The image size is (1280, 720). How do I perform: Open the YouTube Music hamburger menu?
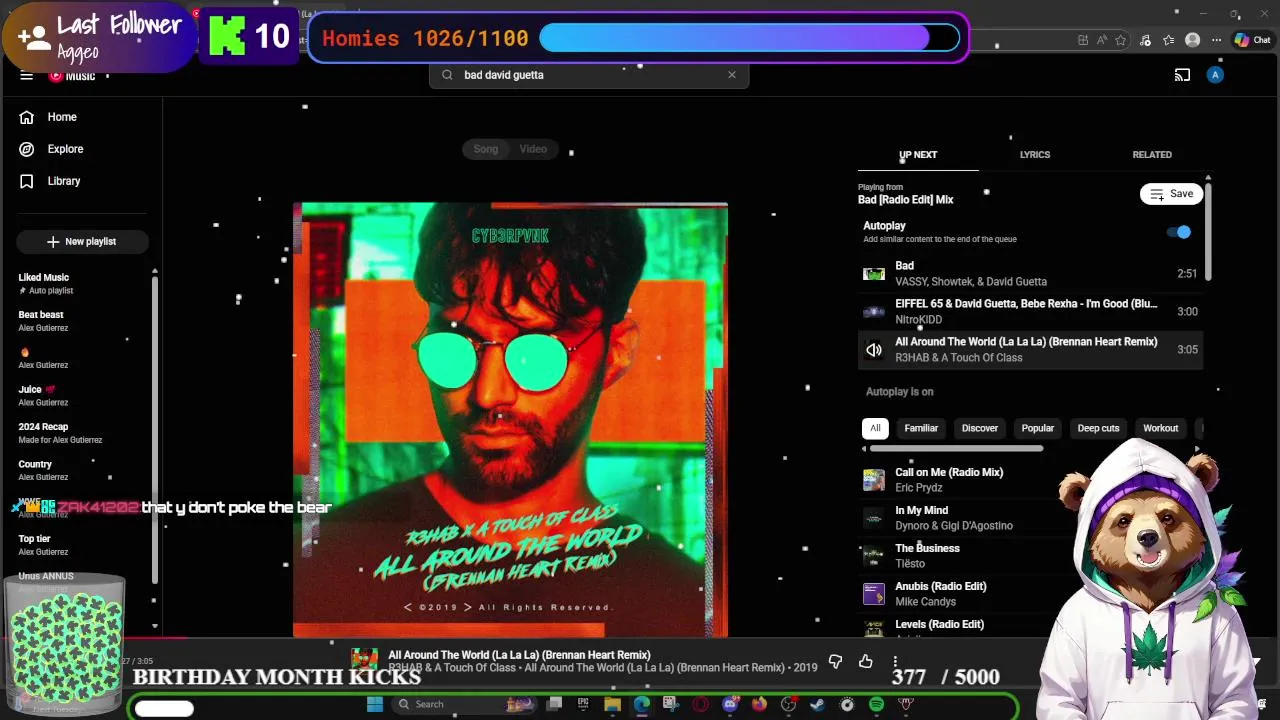click(x=27, y=76)
